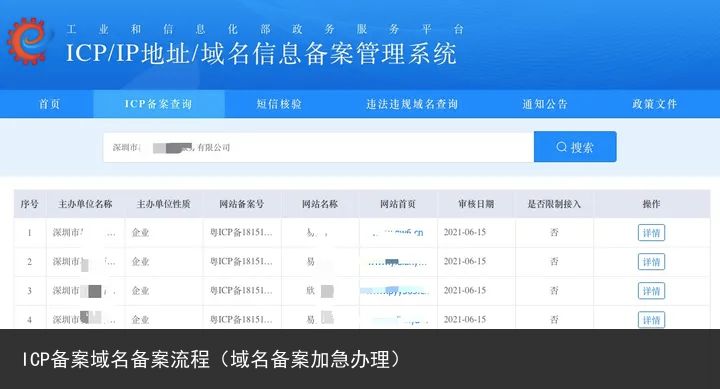Open the ICP备案查询 tab
This screenshot has width=720, height=389.
coord(158,104)
